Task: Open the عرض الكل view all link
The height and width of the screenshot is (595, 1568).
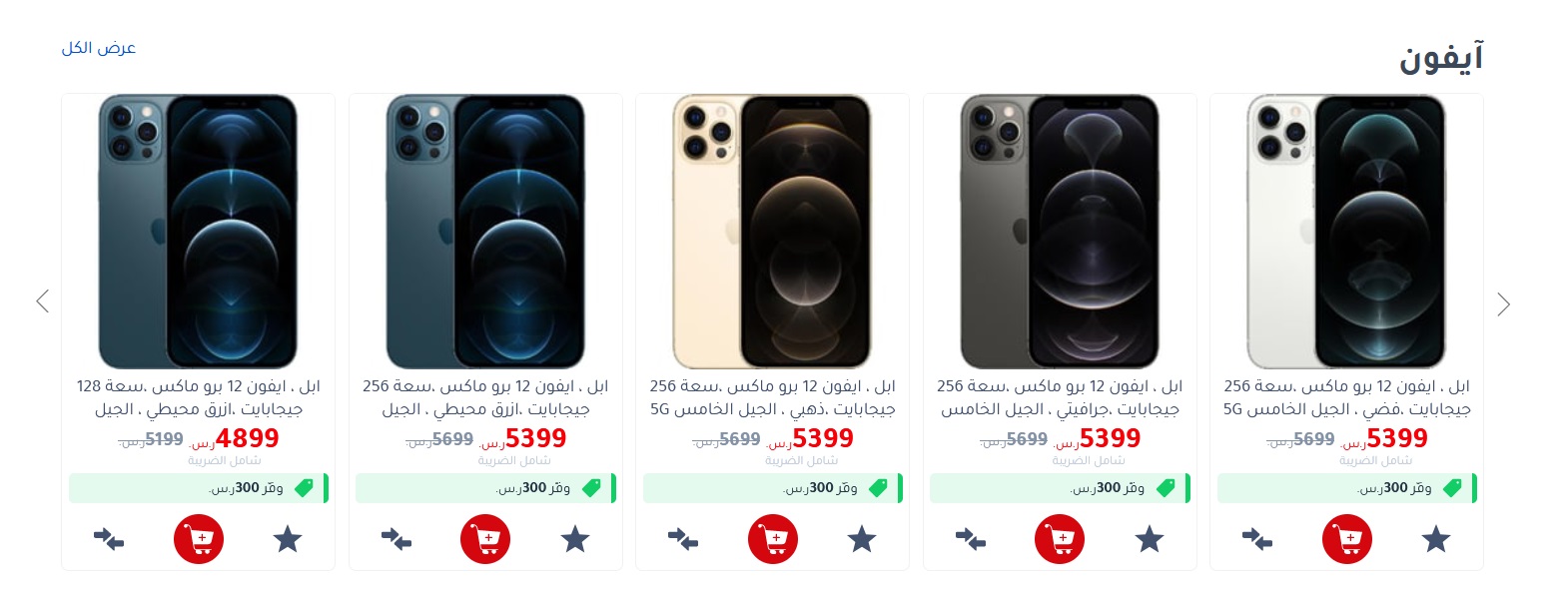Action: tap(99, 48)
